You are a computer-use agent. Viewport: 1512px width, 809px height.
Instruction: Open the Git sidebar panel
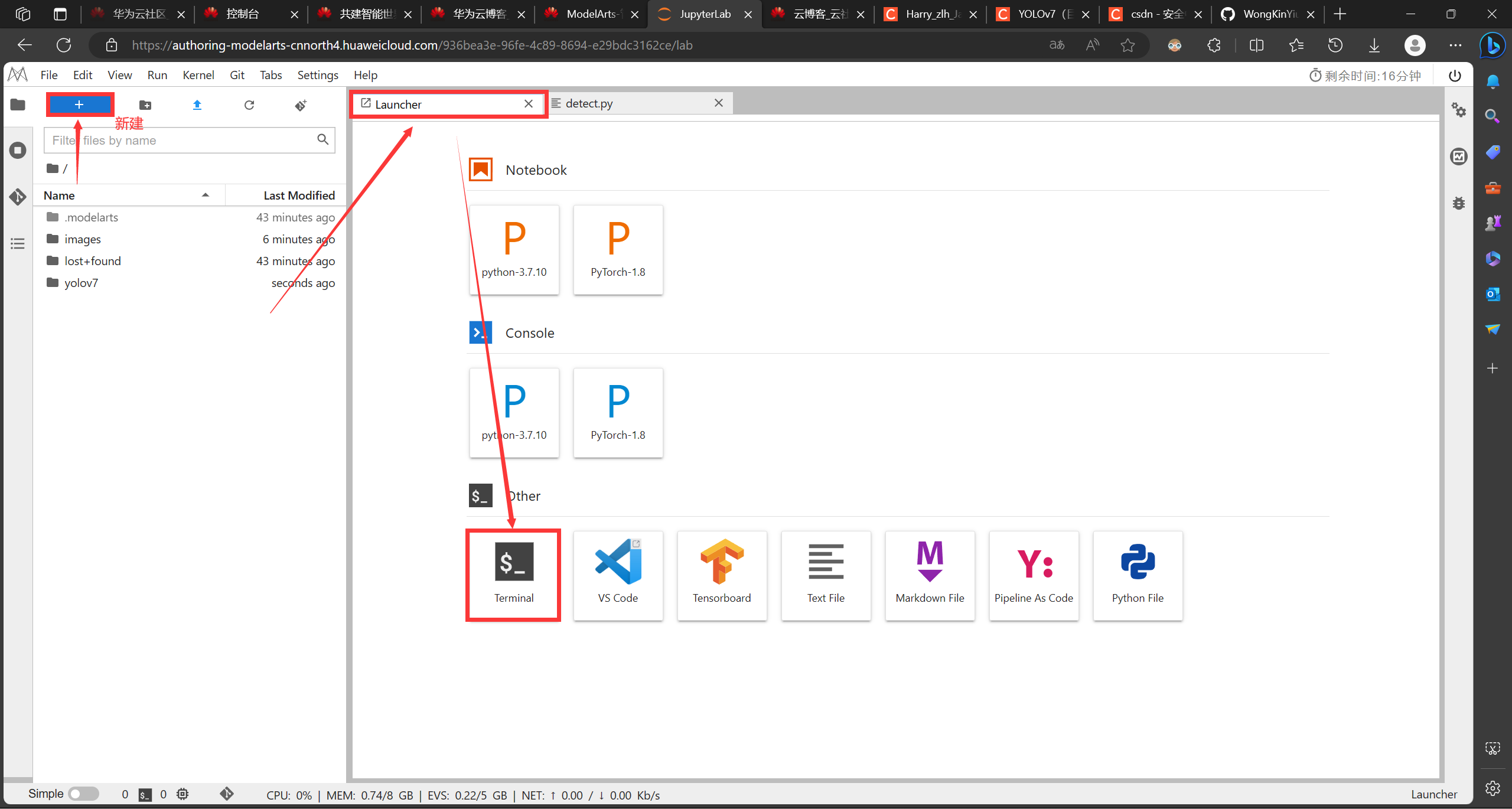(18, 197)
